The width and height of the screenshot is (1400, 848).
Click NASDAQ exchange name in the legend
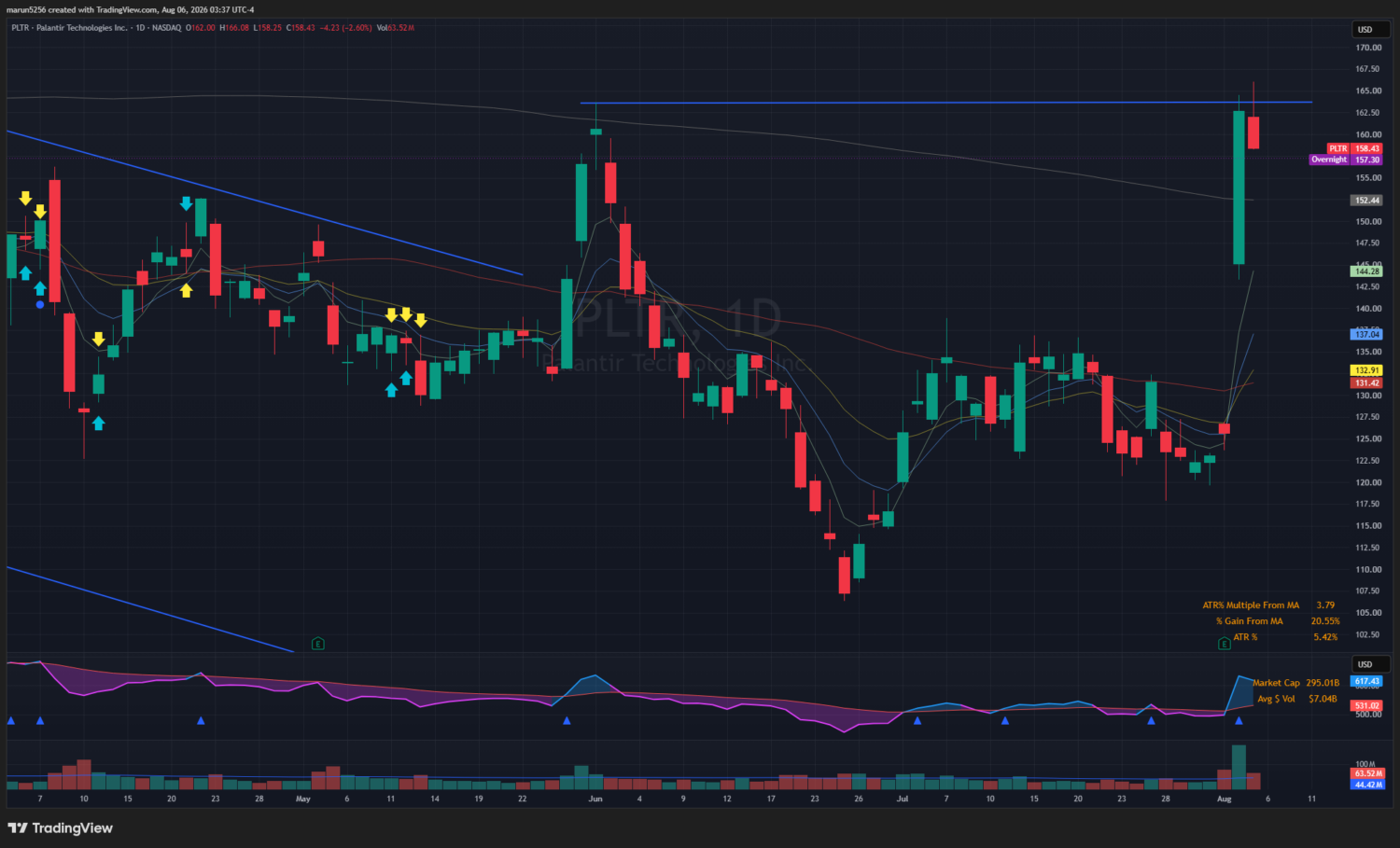[167, 28]
